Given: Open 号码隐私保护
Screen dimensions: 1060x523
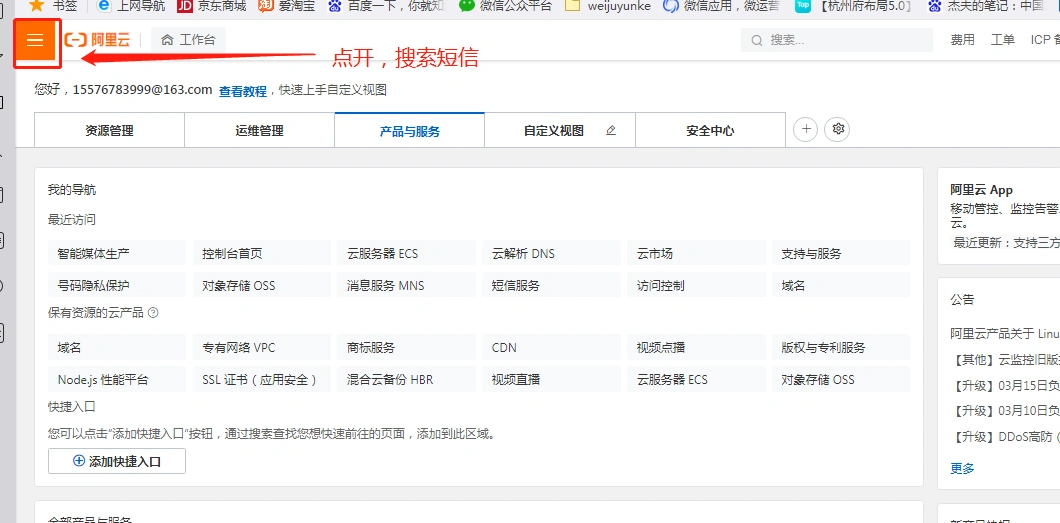Looking at the screenshot, I should point(117,285).
